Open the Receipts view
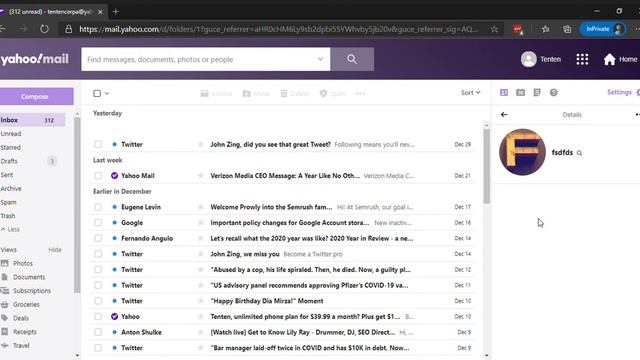Viewport: 640px width, 360px height. point(24,332)
